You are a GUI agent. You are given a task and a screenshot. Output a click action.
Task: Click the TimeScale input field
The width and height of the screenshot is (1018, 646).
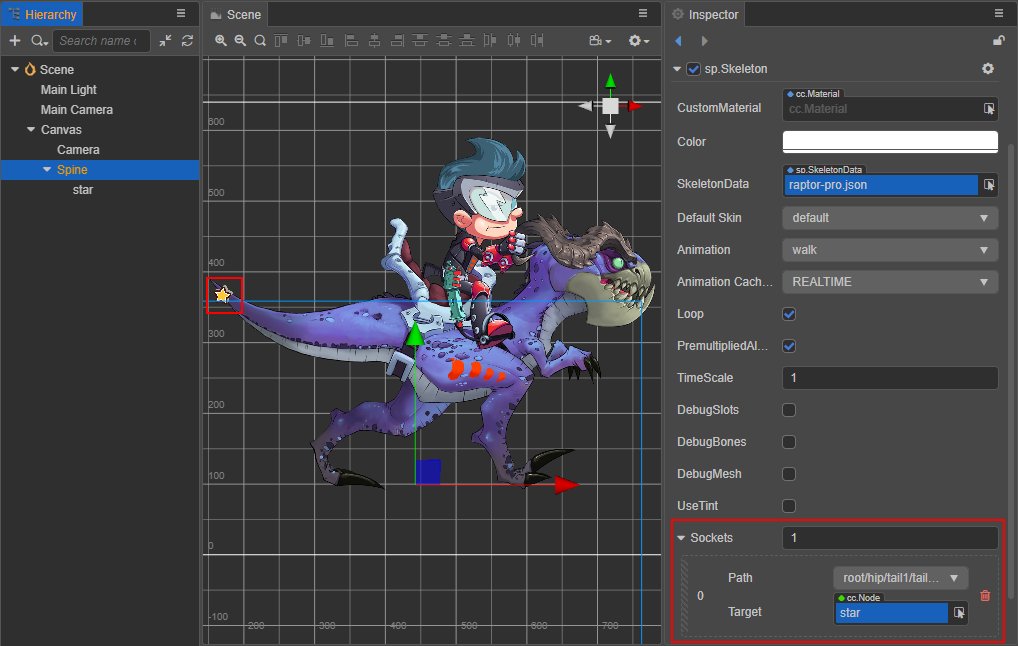(x=890, y=377)
